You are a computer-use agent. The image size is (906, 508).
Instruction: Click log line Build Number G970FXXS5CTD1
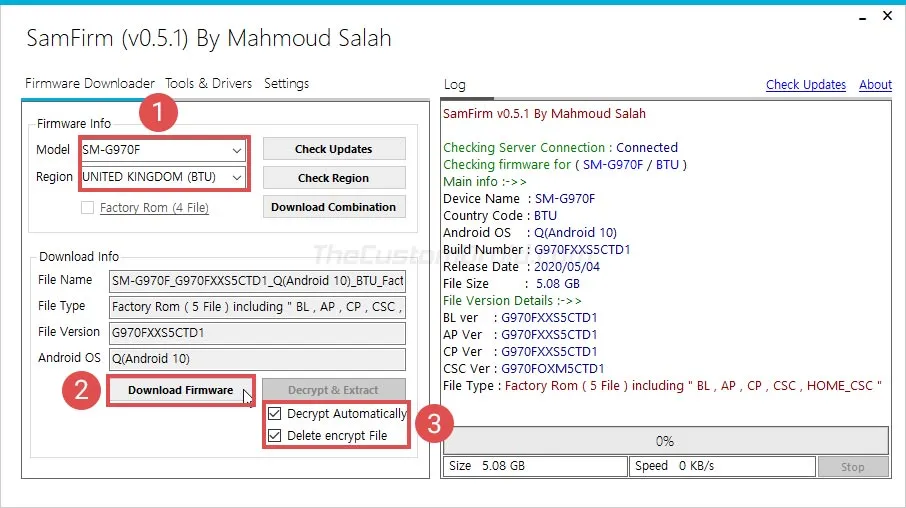536,250
